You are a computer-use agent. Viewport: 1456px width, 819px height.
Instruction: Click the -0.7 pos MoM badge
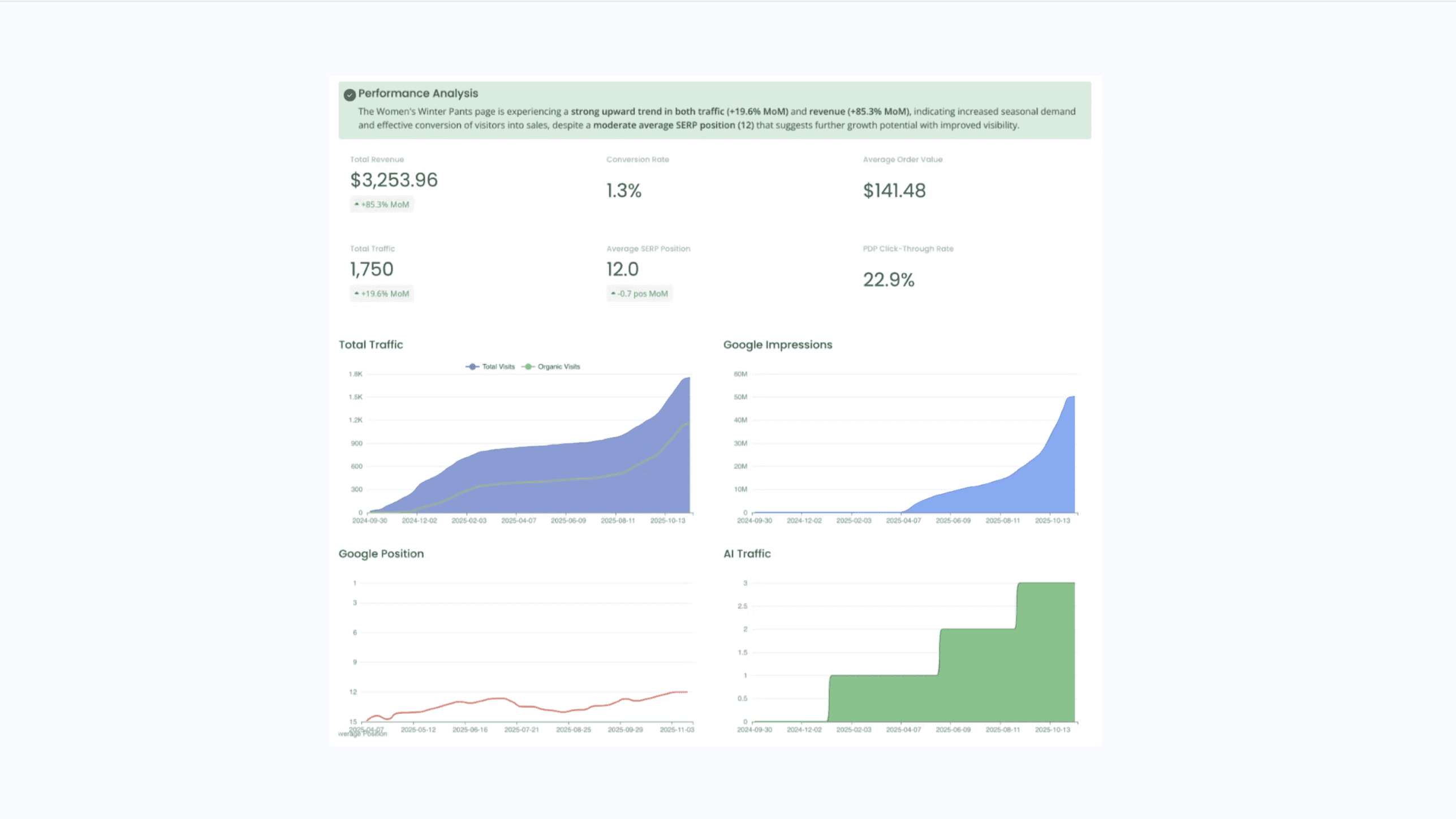(639, 294)
